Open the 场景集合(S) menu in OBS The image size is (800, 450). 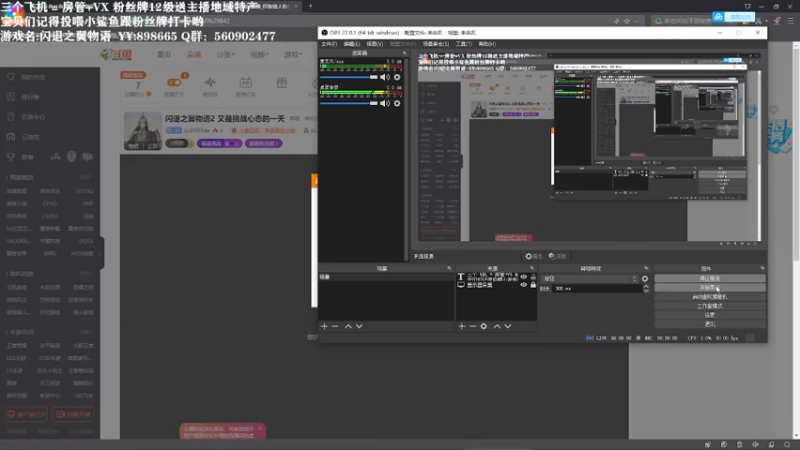click(x=436, y=44)
